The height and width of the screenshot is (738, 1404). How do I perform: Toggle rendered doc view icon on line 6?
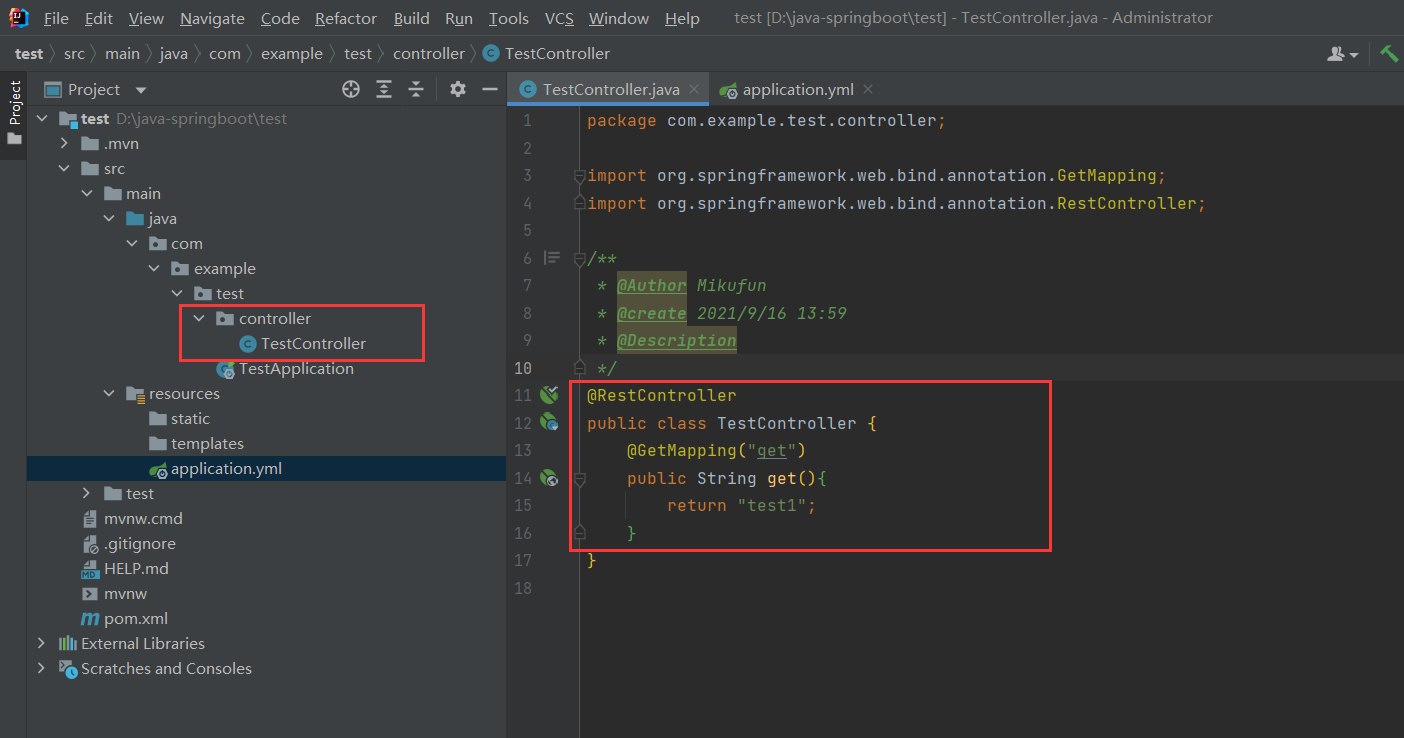[552, 258]
